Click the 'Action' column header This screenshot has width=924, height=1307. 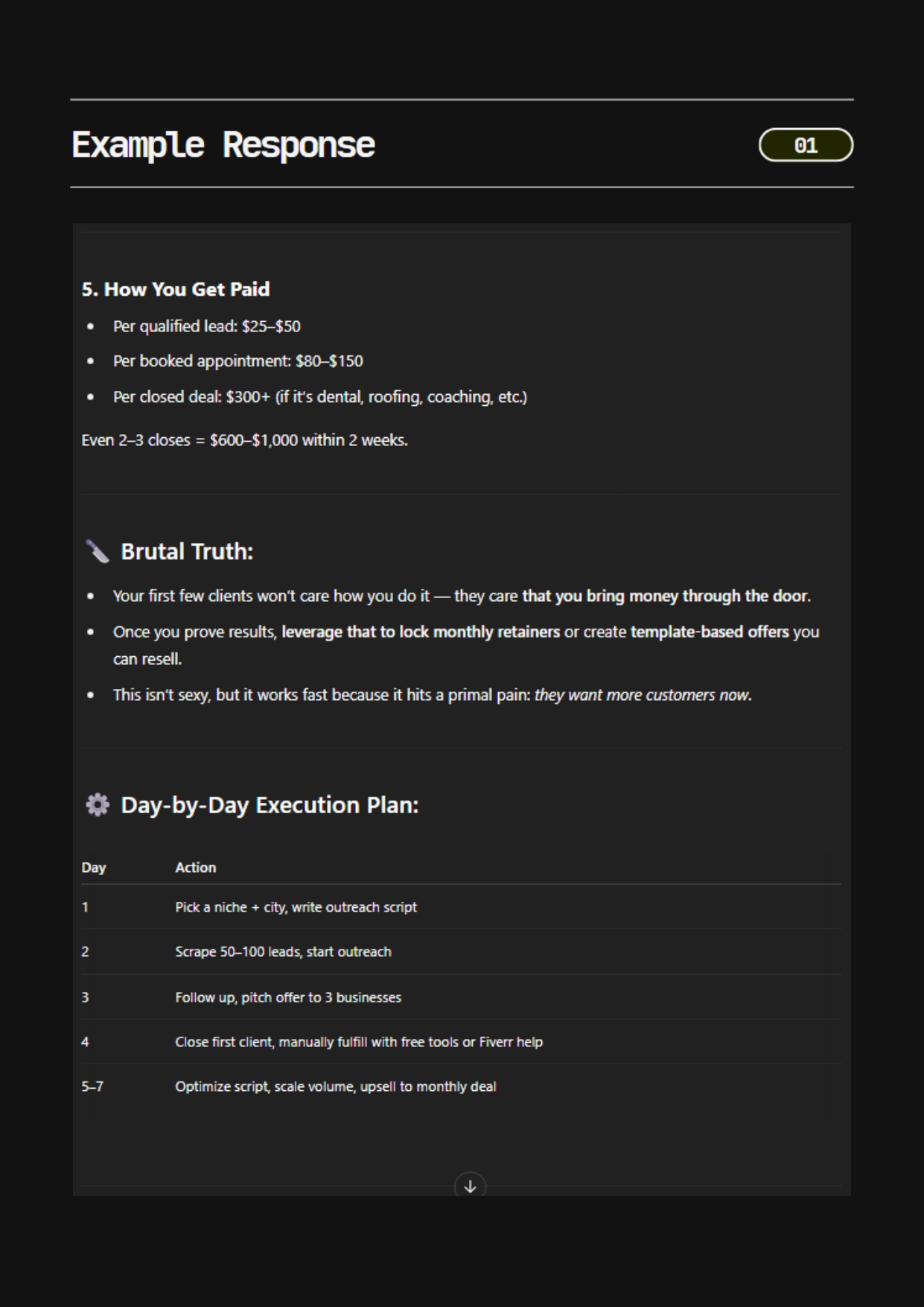[x=196, y=868]
